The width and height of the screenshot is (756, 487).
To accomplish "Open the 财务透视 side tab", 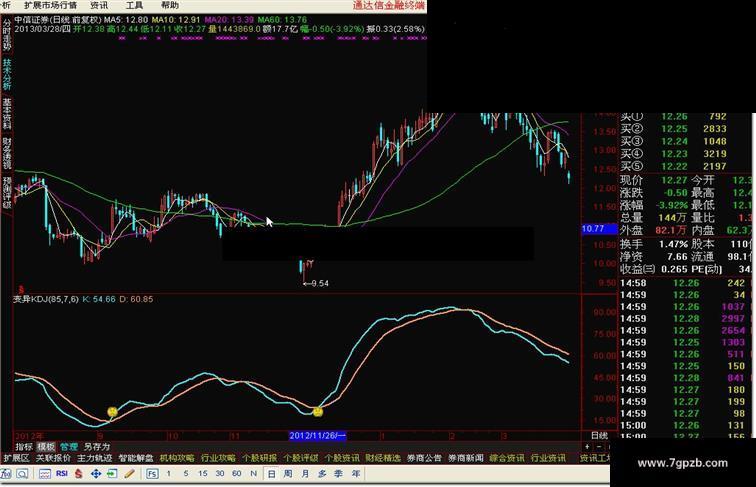I will tap(7, 153).
